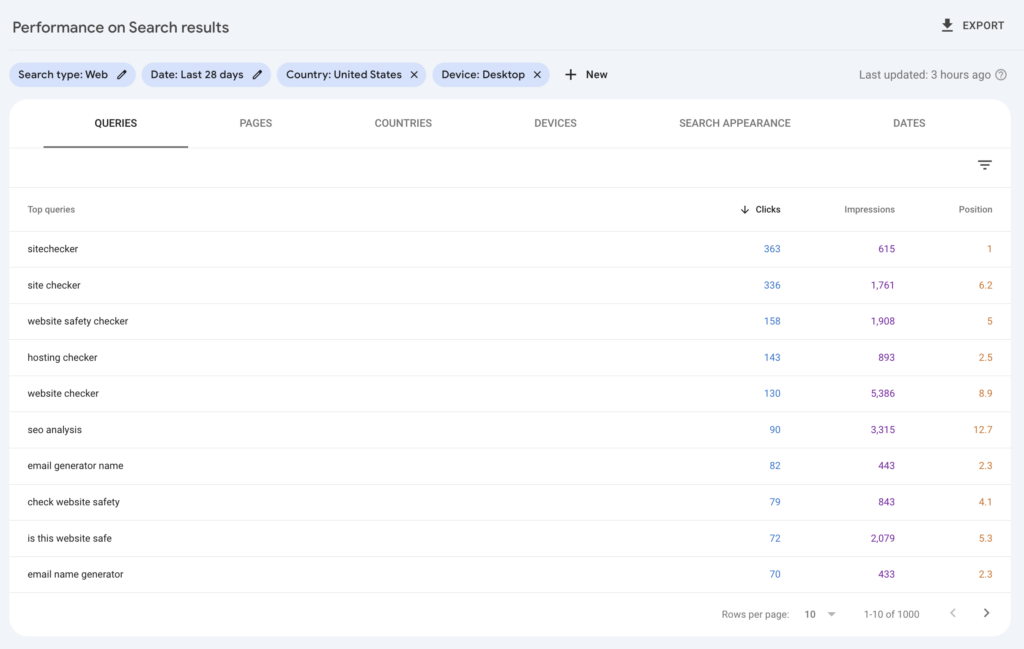Sort by the Impressions column header

869,210
